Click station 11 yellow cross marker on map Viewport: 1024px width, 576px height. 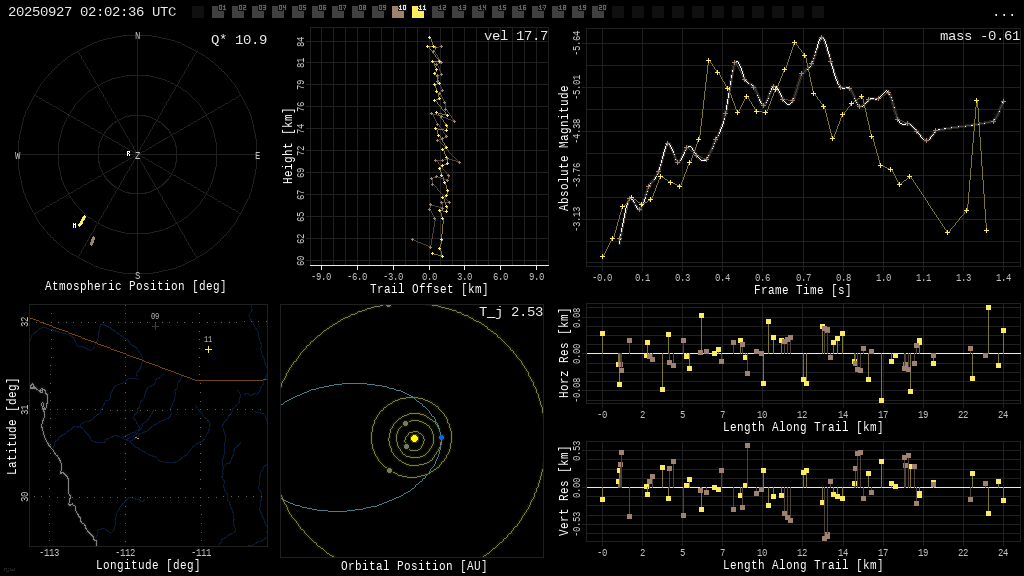click(208, 349)
